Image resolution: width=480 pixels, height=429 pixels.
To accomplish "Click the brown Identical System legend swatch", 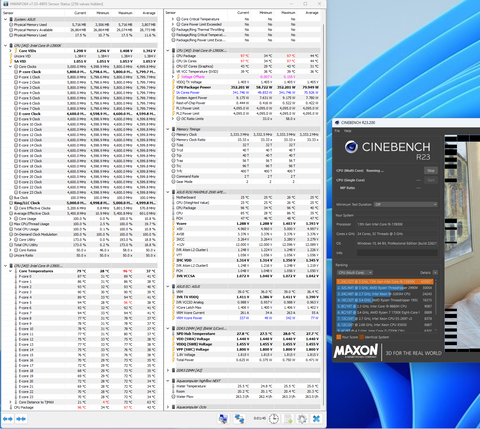I will 362,337.
